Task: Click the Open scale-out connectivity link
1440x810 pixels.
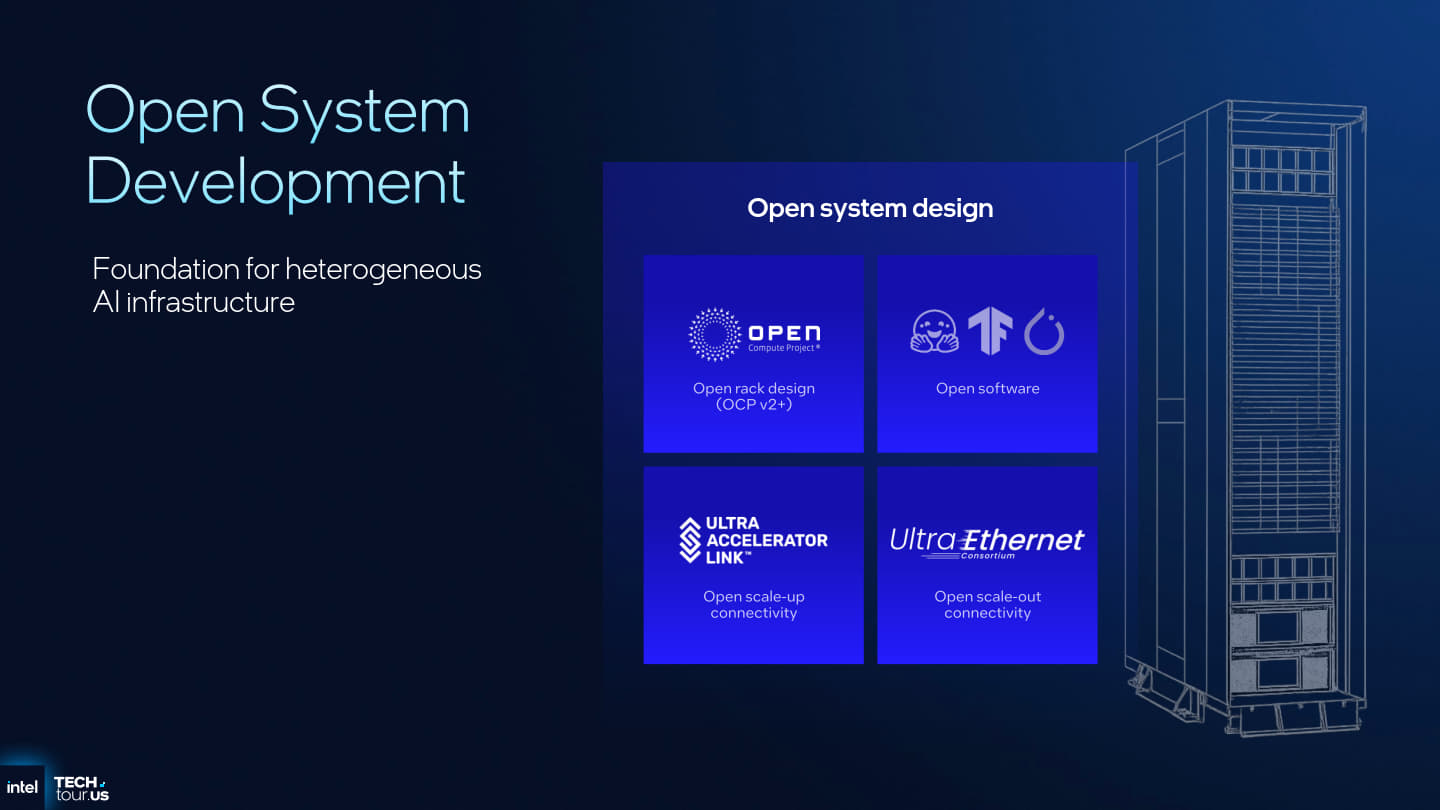Action: [987, 604]
